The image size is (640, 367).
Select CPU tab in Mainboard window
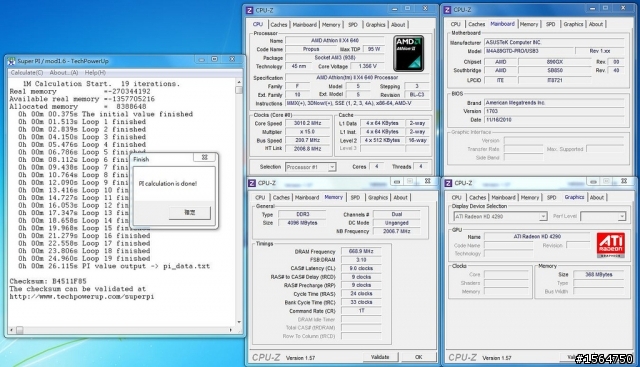(x=456, y=24)
